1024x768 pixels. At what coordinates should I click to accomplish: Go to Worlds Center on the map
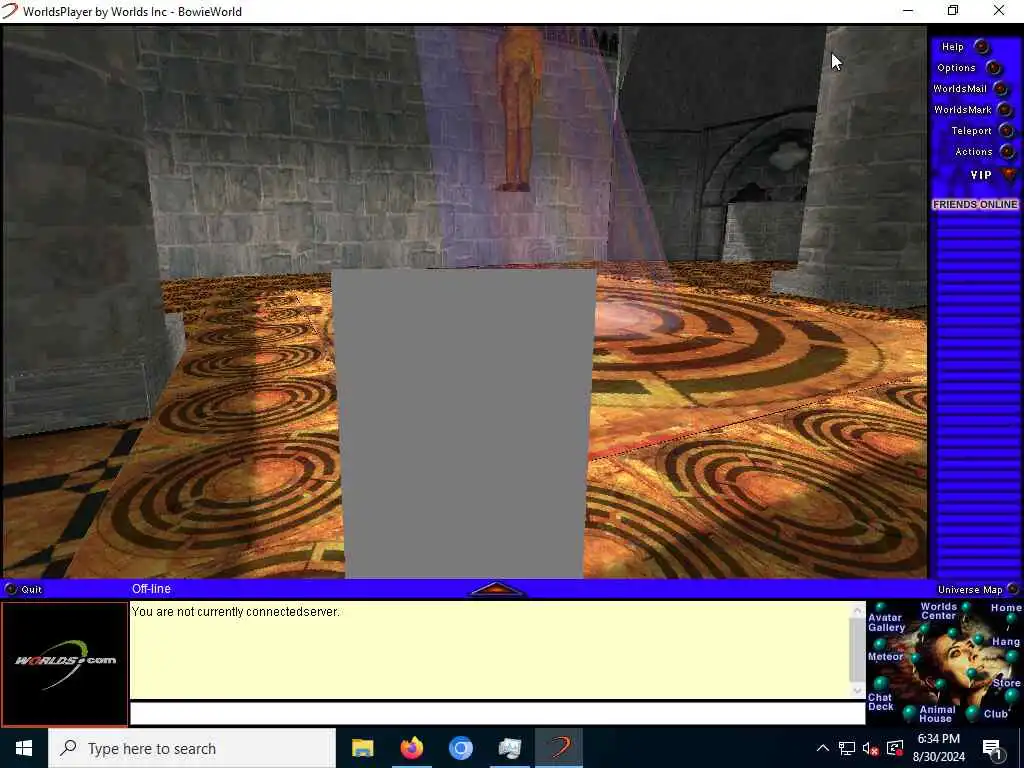click(x=938, y=611)
